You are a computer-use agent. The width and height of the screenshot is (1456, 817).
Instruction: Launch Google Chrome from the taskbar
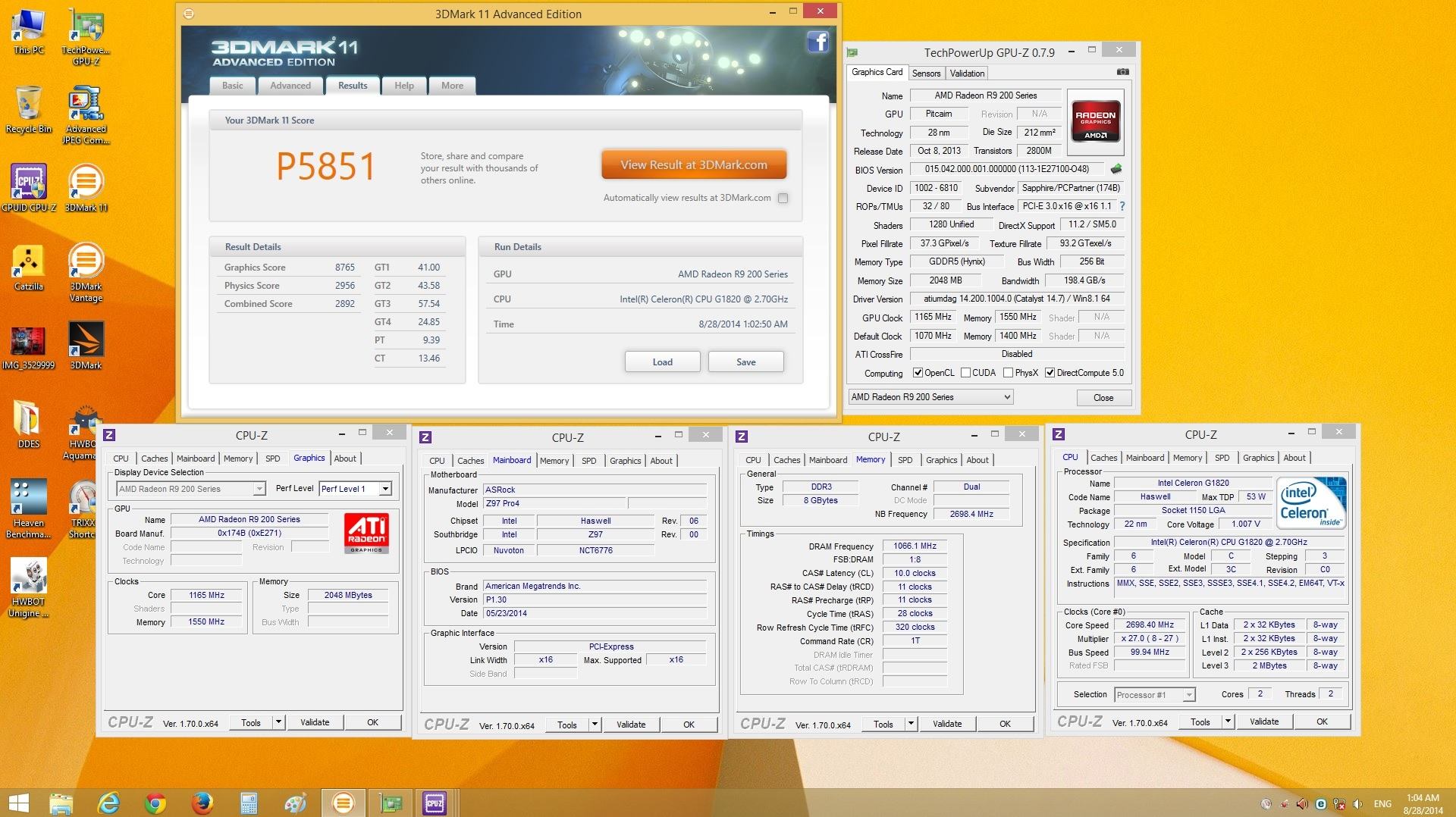(155, 803)
